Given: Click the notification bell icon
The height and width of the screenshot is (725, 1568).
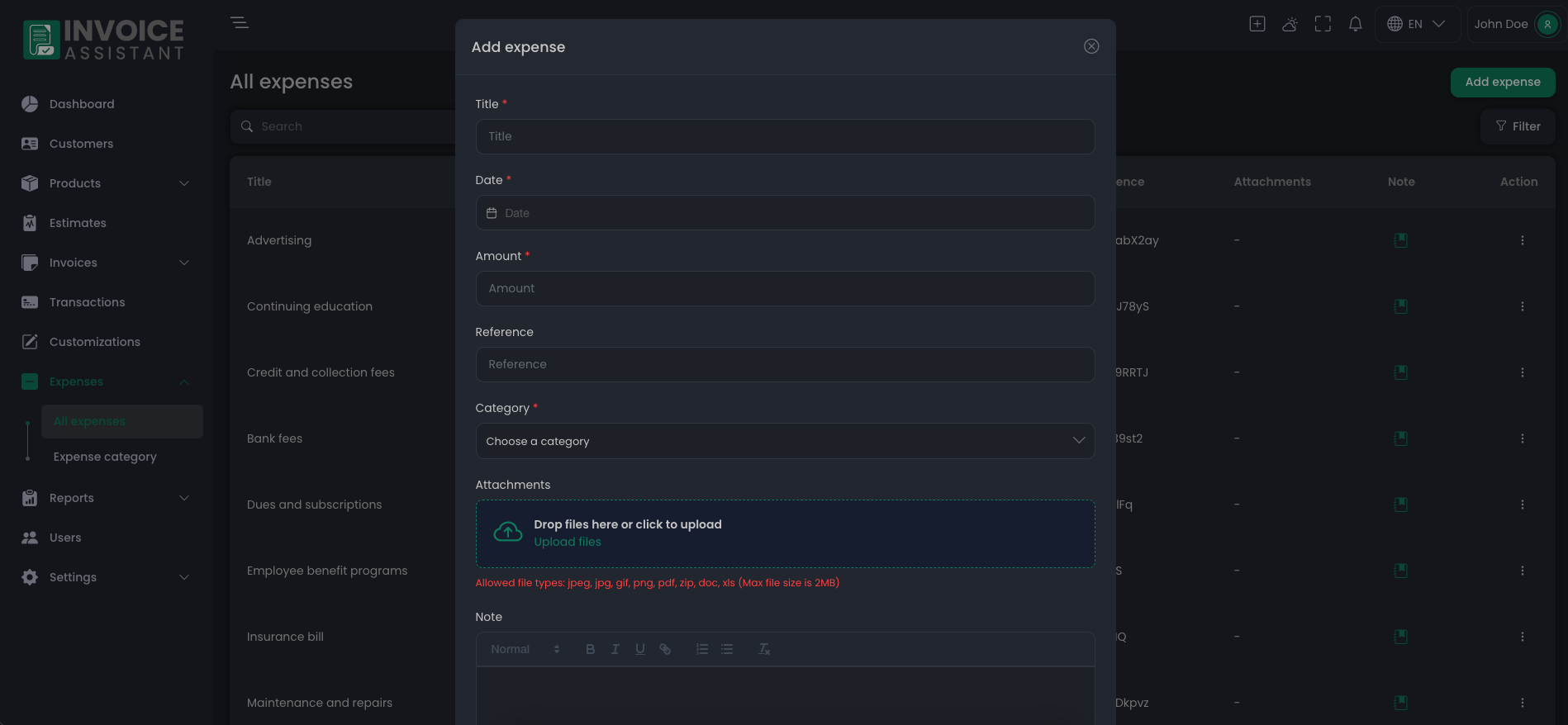Looking at the screenshot, I should [1355, 24].
